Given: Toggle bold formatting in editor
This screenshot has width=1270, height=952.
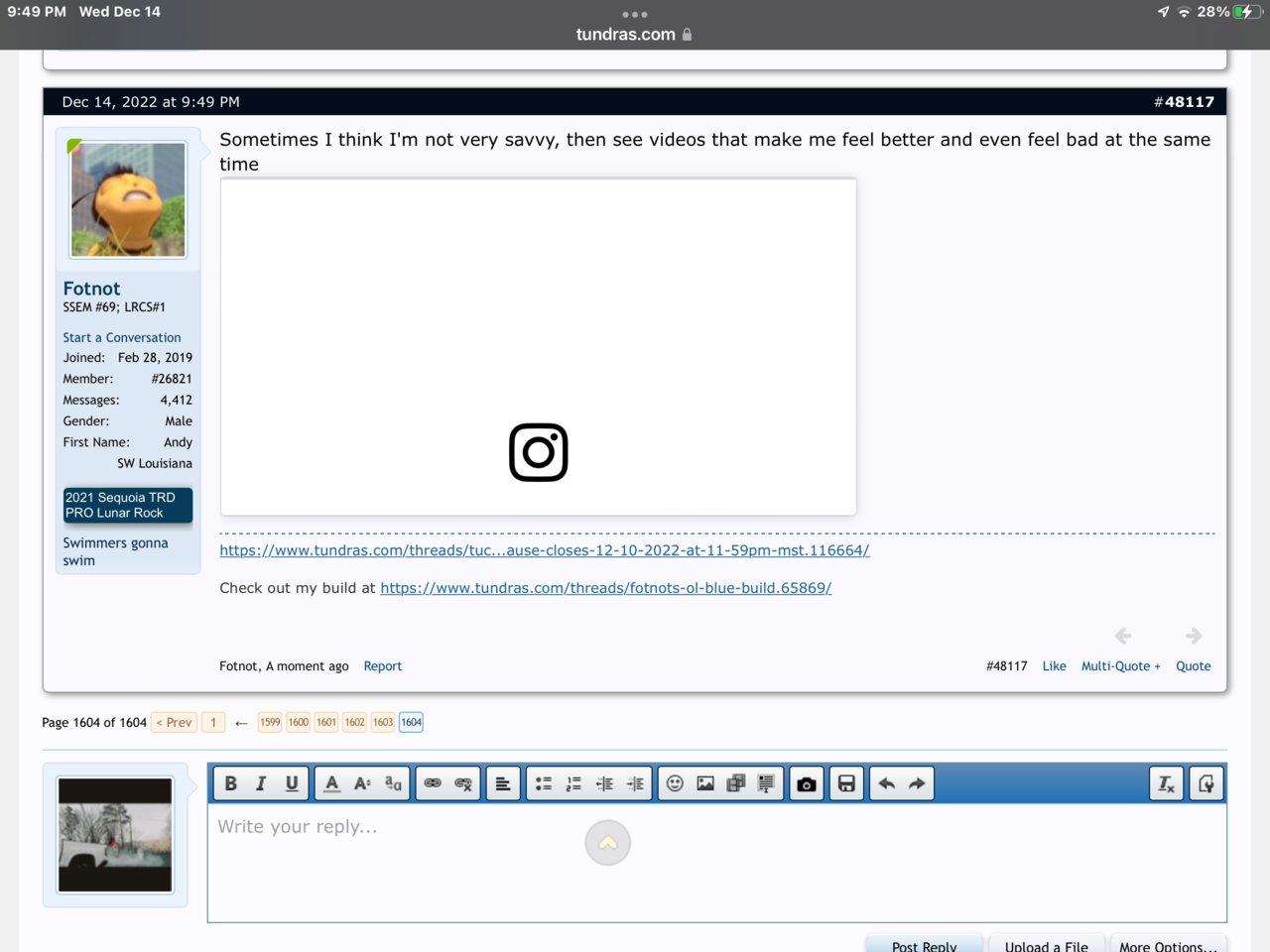Looking at the screenshot, I should (230, 783).
